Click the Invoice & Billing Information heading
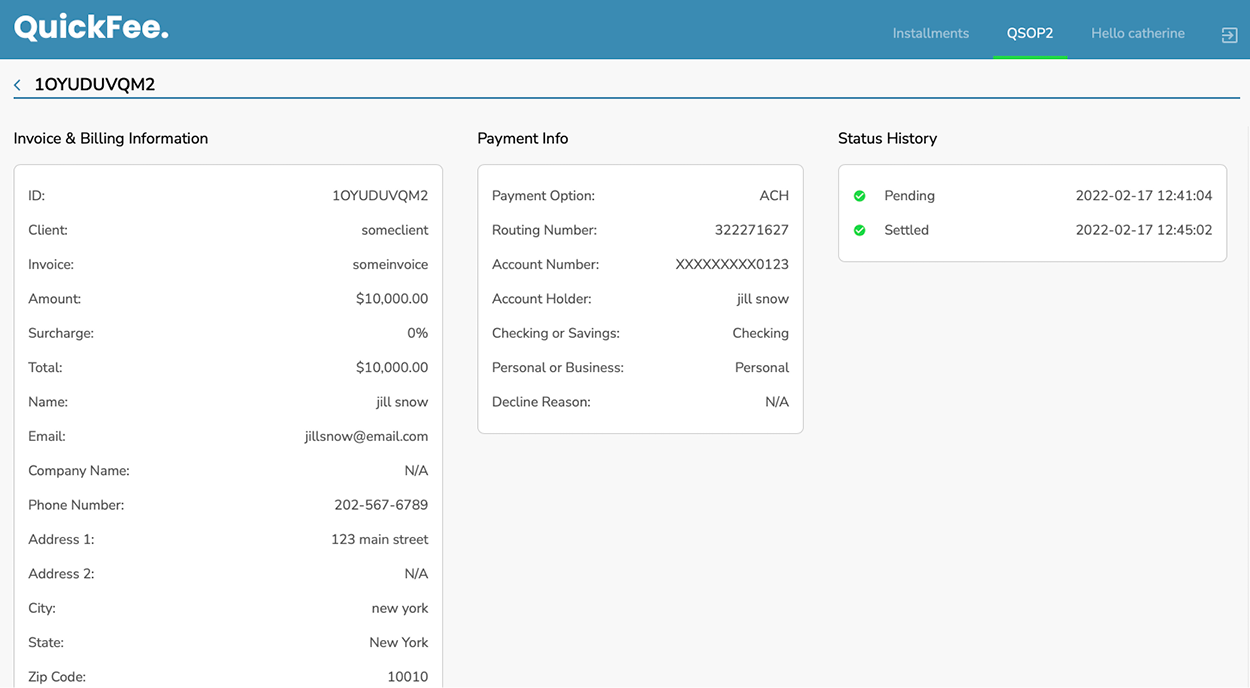The height and width of the screenshot is (688, 1250). pos(111,138)
